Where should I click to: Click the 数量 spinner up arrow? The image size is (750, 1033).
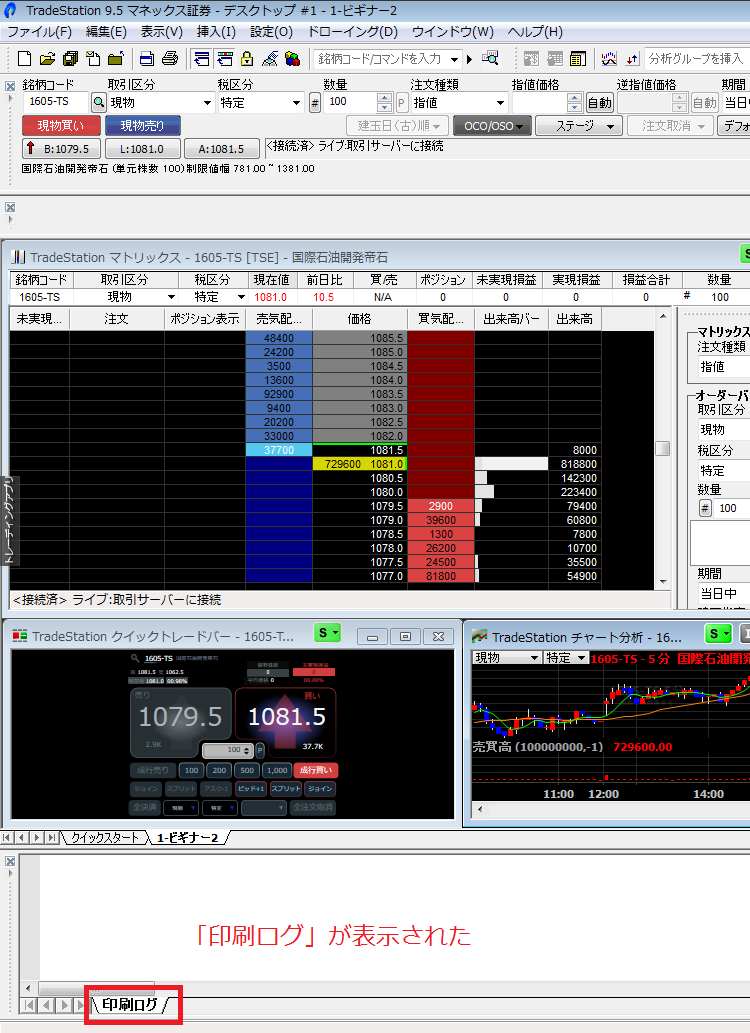point(384,98)
